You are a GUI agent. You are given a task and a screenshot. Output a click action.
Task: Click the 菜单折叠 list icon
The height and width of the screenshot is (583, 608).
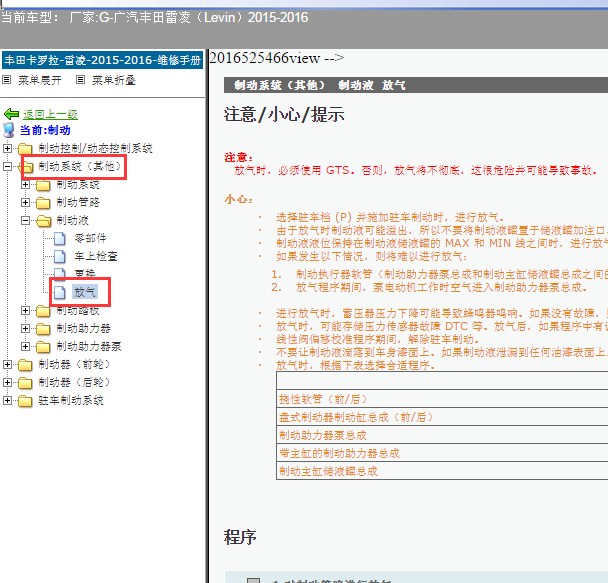[x=80, y=80]
